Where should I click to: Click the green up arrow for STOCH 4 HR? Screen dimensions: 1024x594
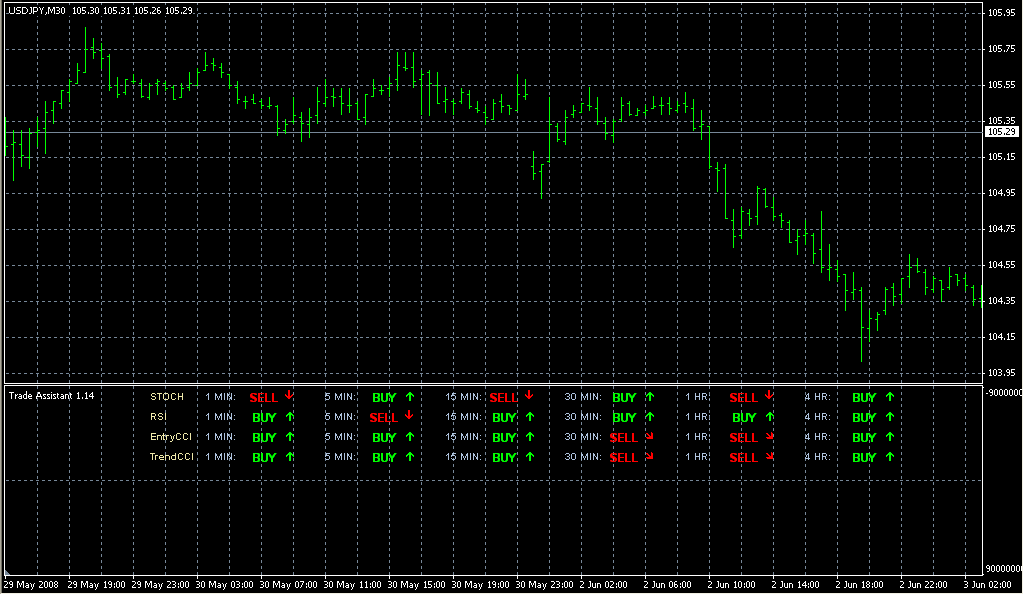(889, 396)
